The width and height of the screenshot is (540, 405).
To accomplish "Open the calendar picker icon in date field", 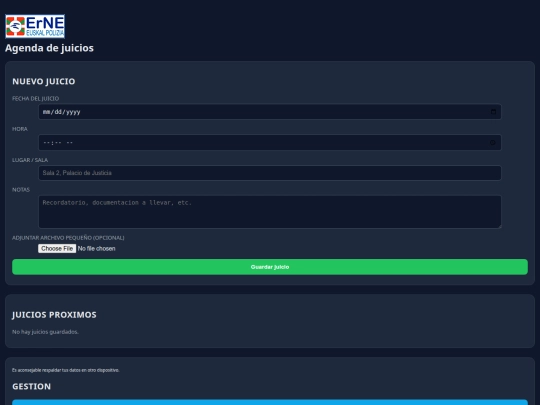I will [493, 112].
